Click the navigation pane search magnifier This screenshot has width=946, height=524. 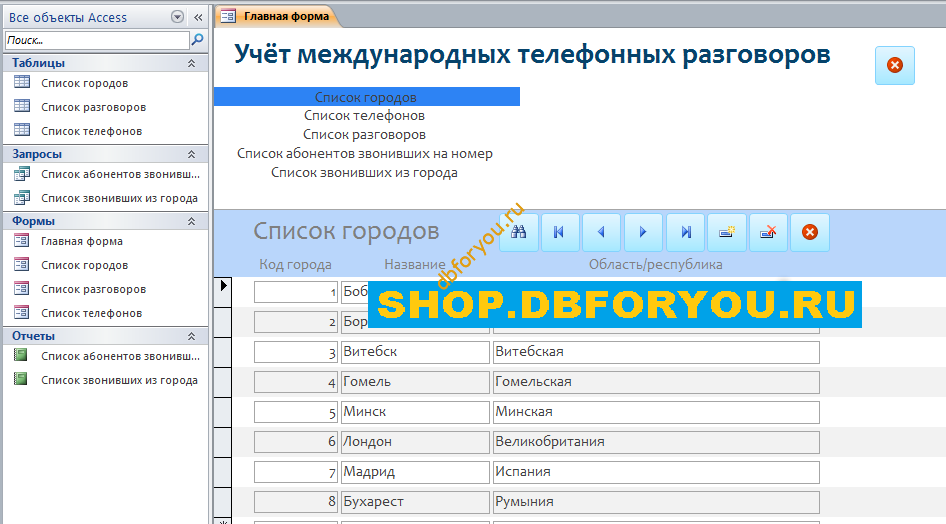click(x=197, y=40)
